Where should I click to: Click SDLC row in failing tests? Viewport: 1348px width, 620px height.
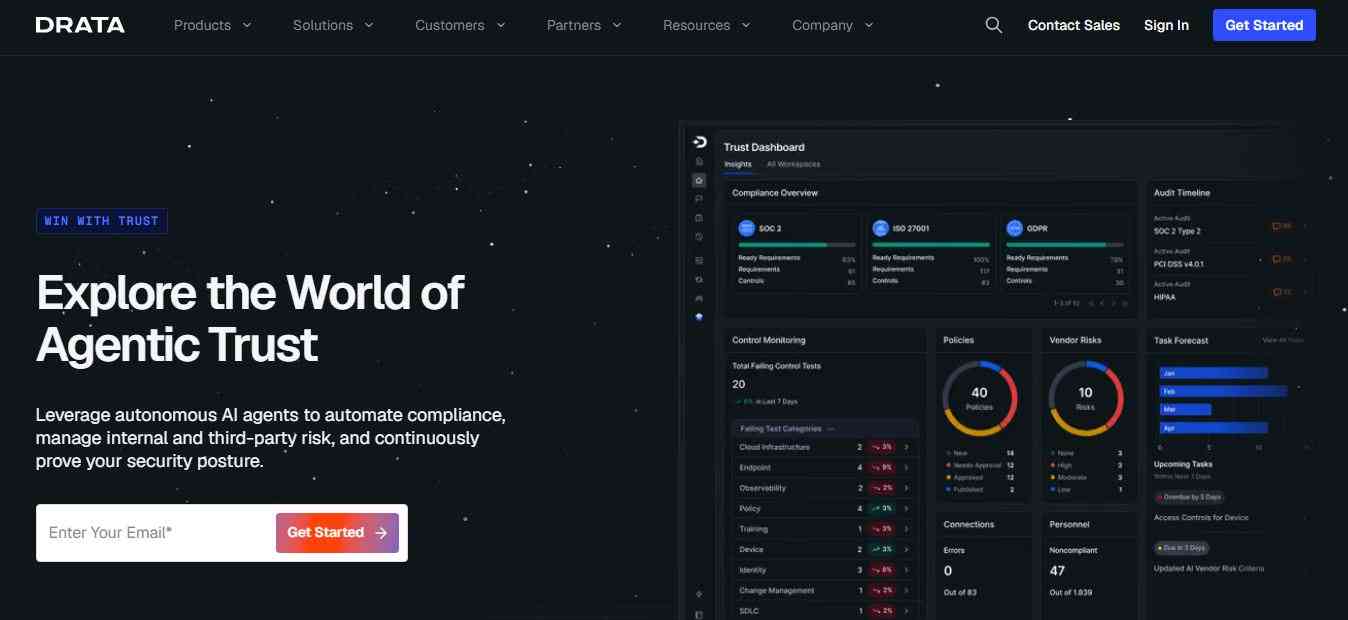tap(825, 610)
